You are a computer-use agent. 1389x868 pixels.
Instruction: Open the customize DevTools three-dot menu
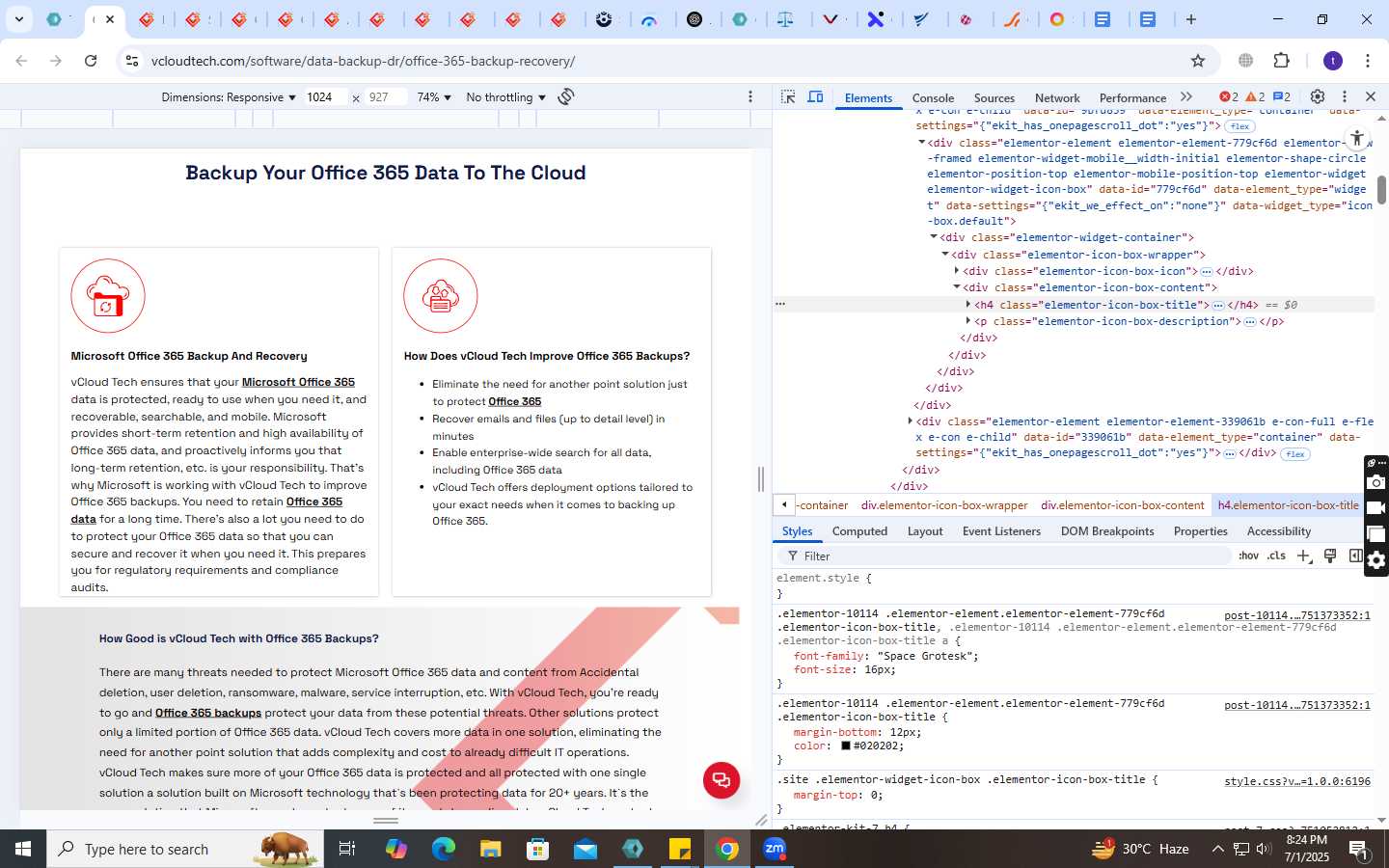coord(1345,96)
